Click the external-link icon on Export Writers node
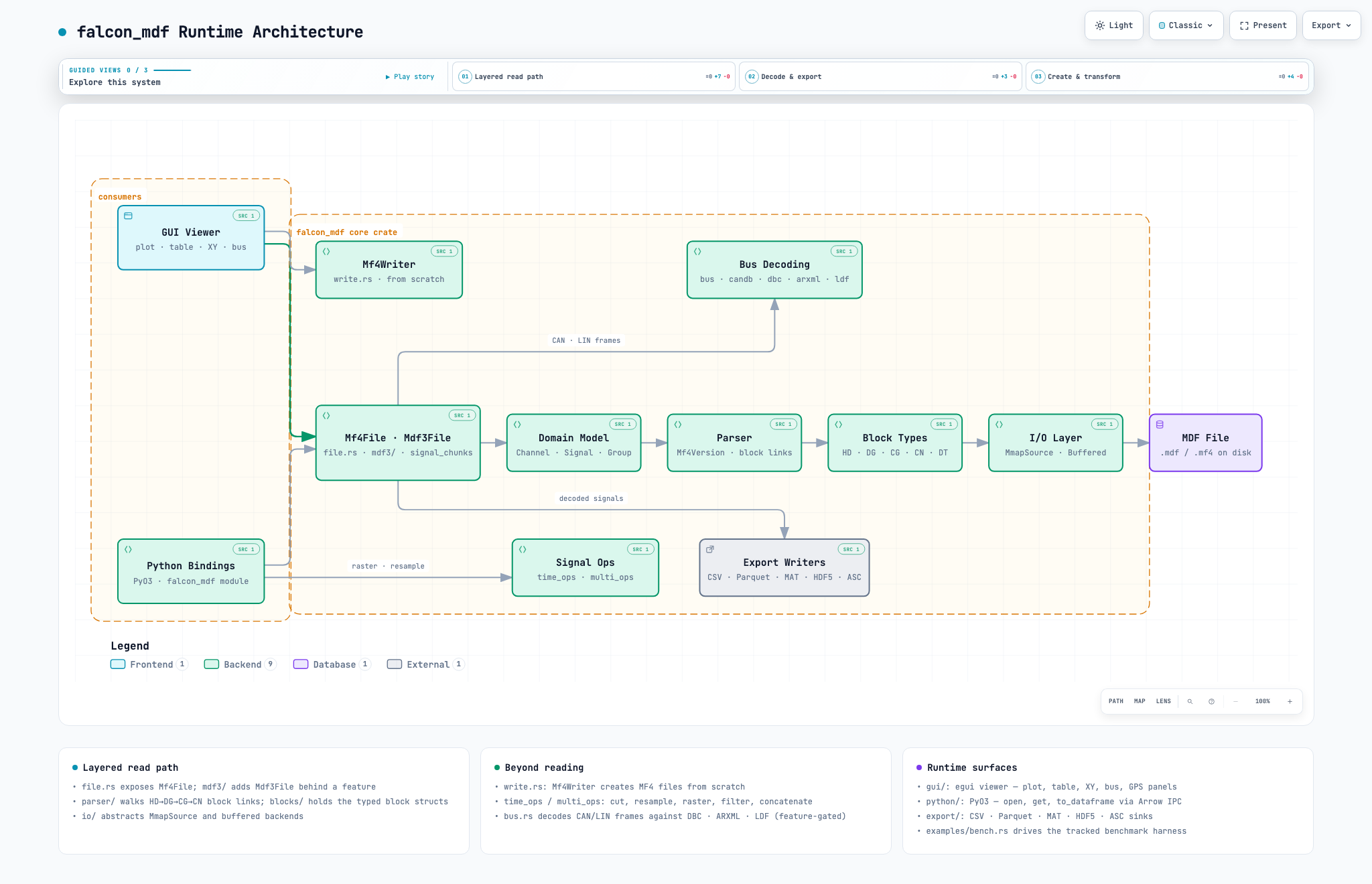 coord(710,549)
